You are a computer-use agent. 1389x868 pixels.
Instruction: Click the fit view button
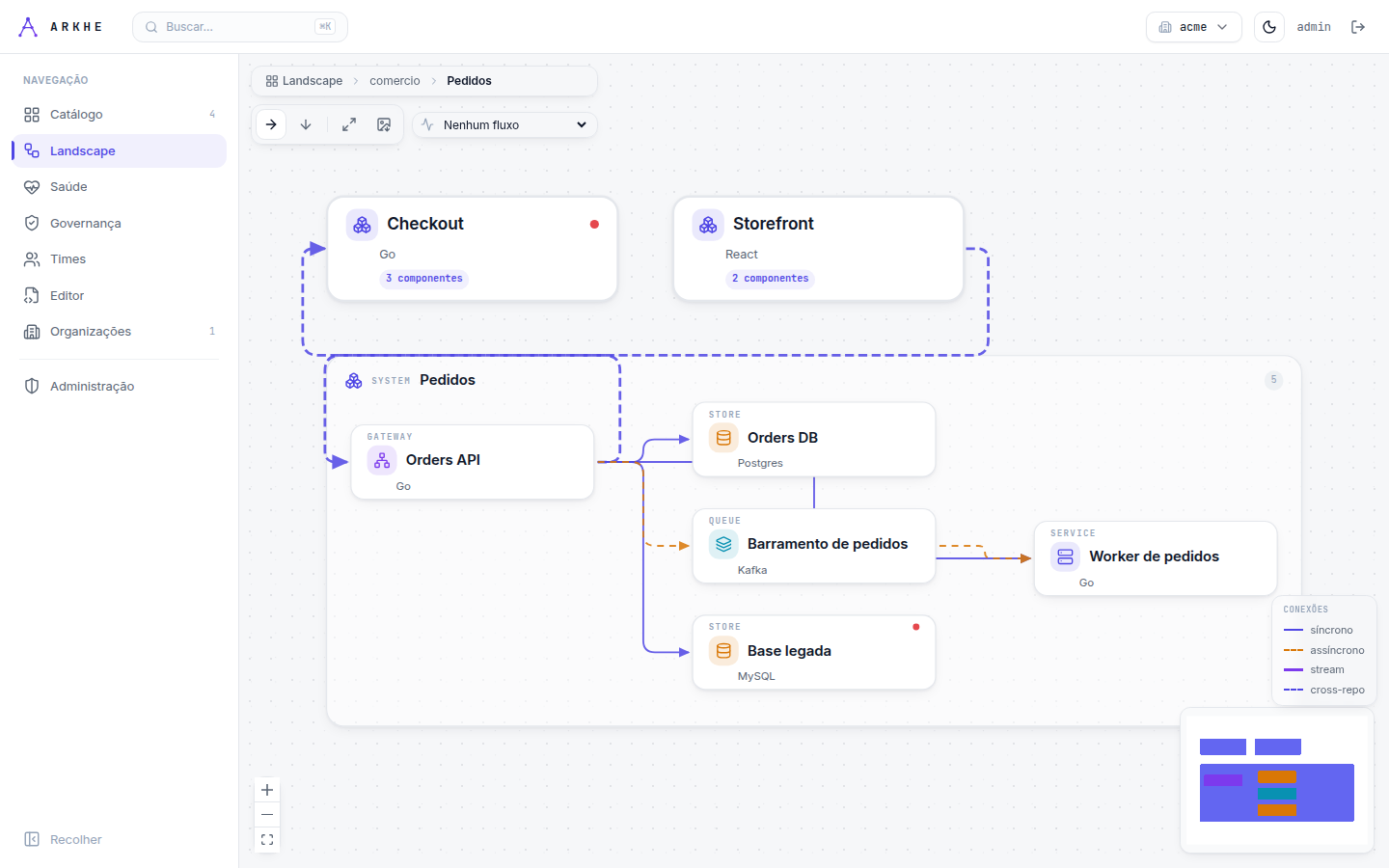tap(267, 840)
